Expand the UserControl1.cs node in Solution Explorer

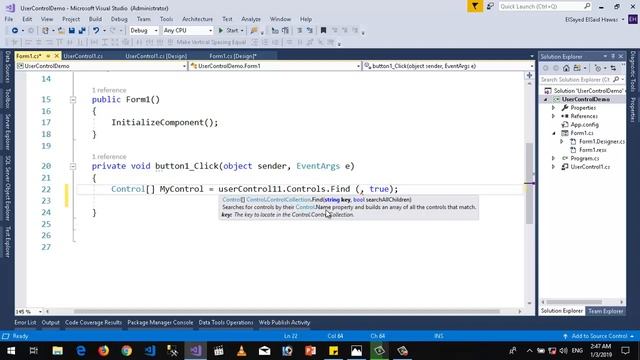coord(553,167)
